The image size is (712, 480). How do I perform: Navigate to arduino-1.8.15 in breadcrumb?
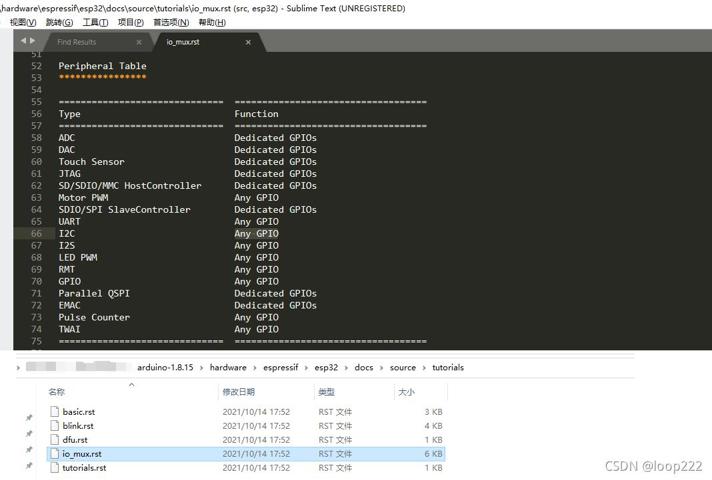coord(165,367)
